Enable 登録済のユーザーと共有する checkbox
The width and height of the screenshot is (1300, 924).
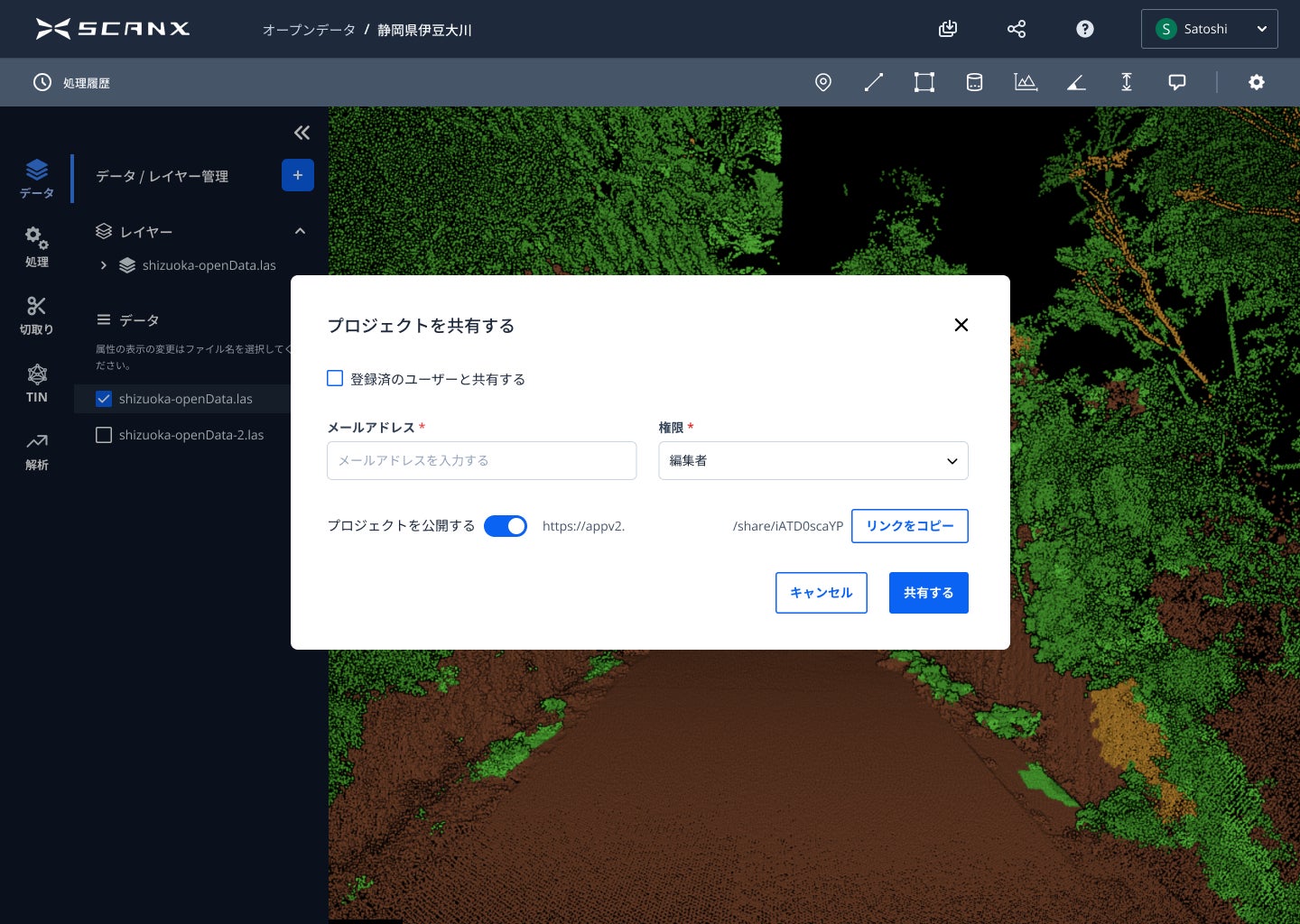[335, 378]
